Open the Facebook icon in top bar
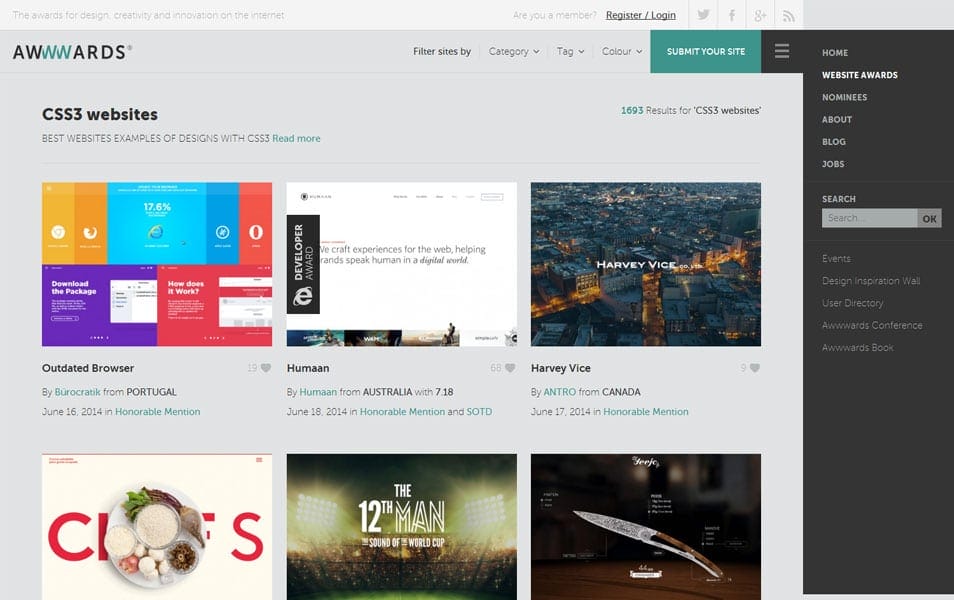 pyautogui.click(x=732, y=15)
